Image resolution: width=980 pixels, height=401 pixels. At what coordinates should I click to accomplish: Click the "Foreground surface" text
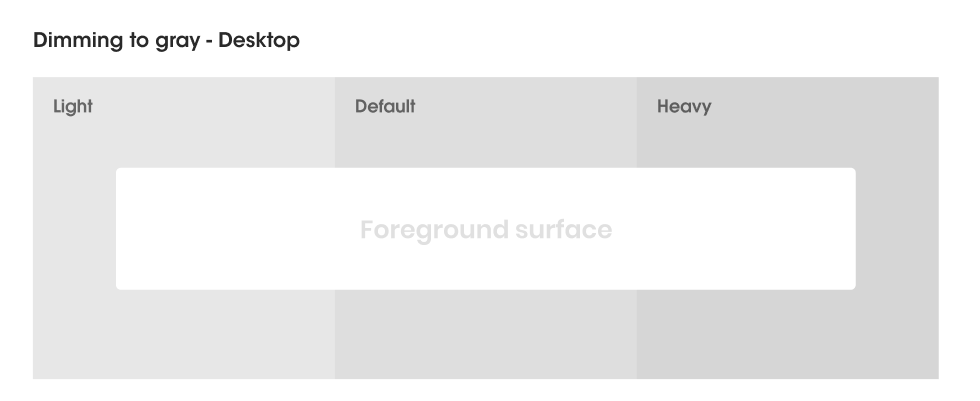coord(485,230)
